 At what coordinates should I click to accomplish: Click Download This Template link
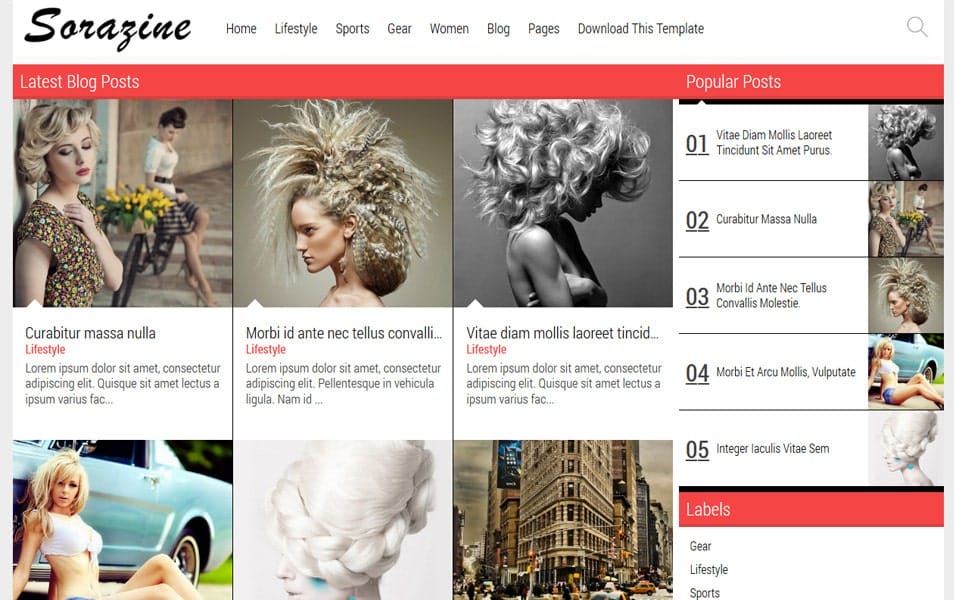[x=639, y=29]
